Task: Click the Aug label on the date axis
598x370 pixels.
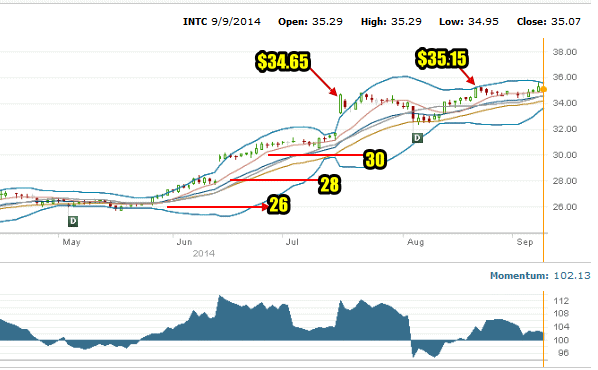Action: pos(415,242)
